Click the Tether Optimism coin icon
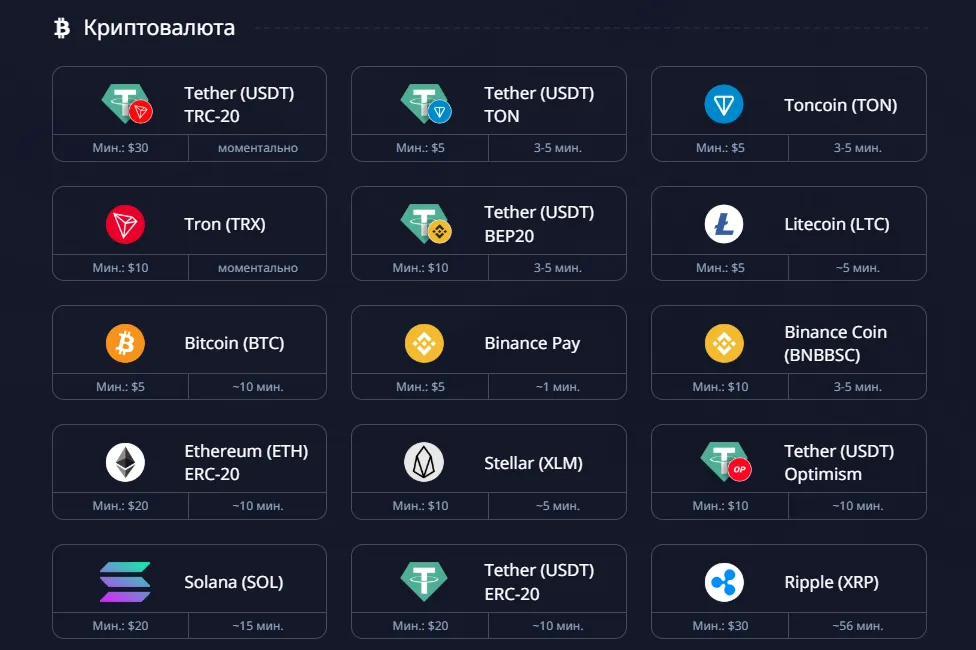 726,462
